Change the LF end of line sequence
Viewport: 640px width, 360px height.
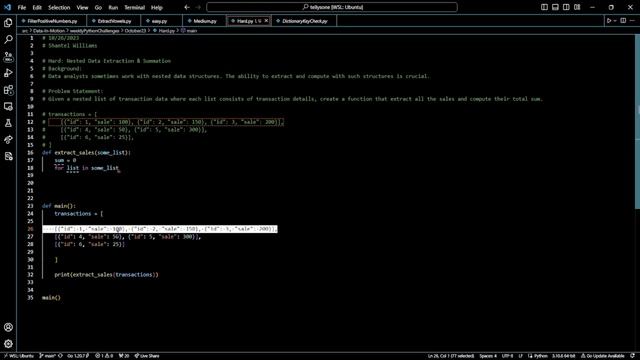pos(520,356)
